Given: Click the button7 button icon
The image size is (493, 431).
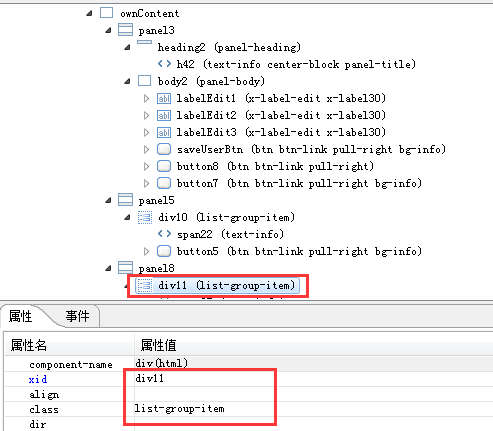Looking at the screenshot, I should click(164, 183).
